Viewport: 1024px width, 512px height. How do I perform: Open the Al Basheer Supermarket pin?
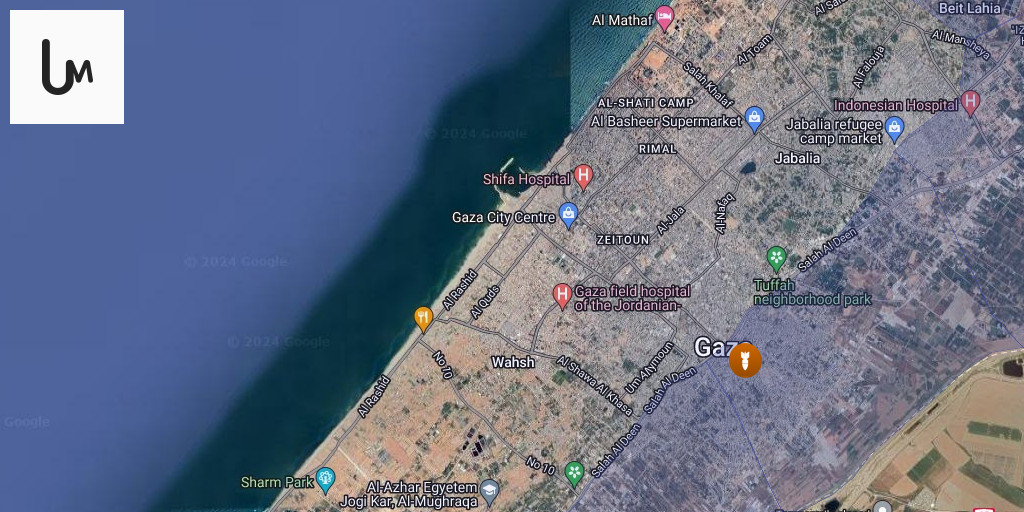(754, 120)
